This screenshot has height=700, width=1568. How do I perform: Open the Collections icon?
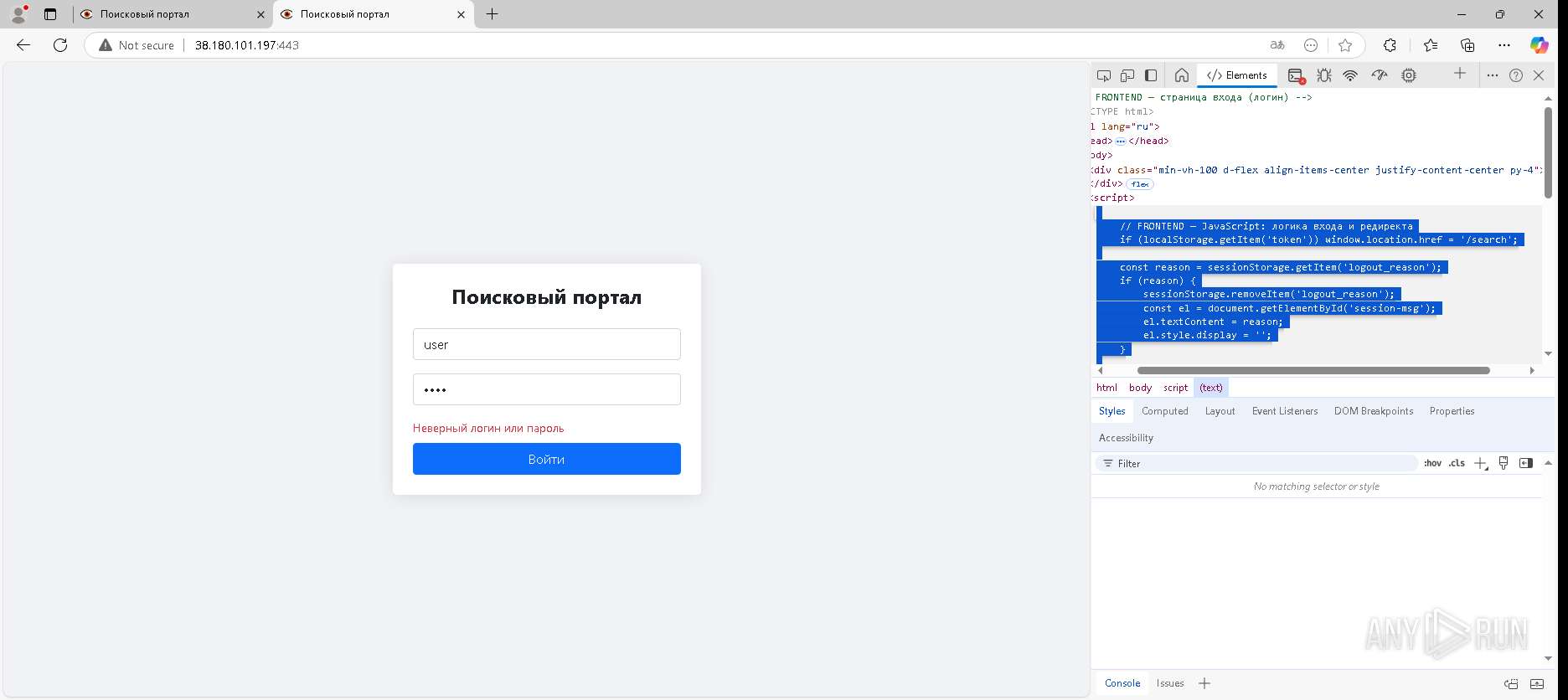point(1467,45)
